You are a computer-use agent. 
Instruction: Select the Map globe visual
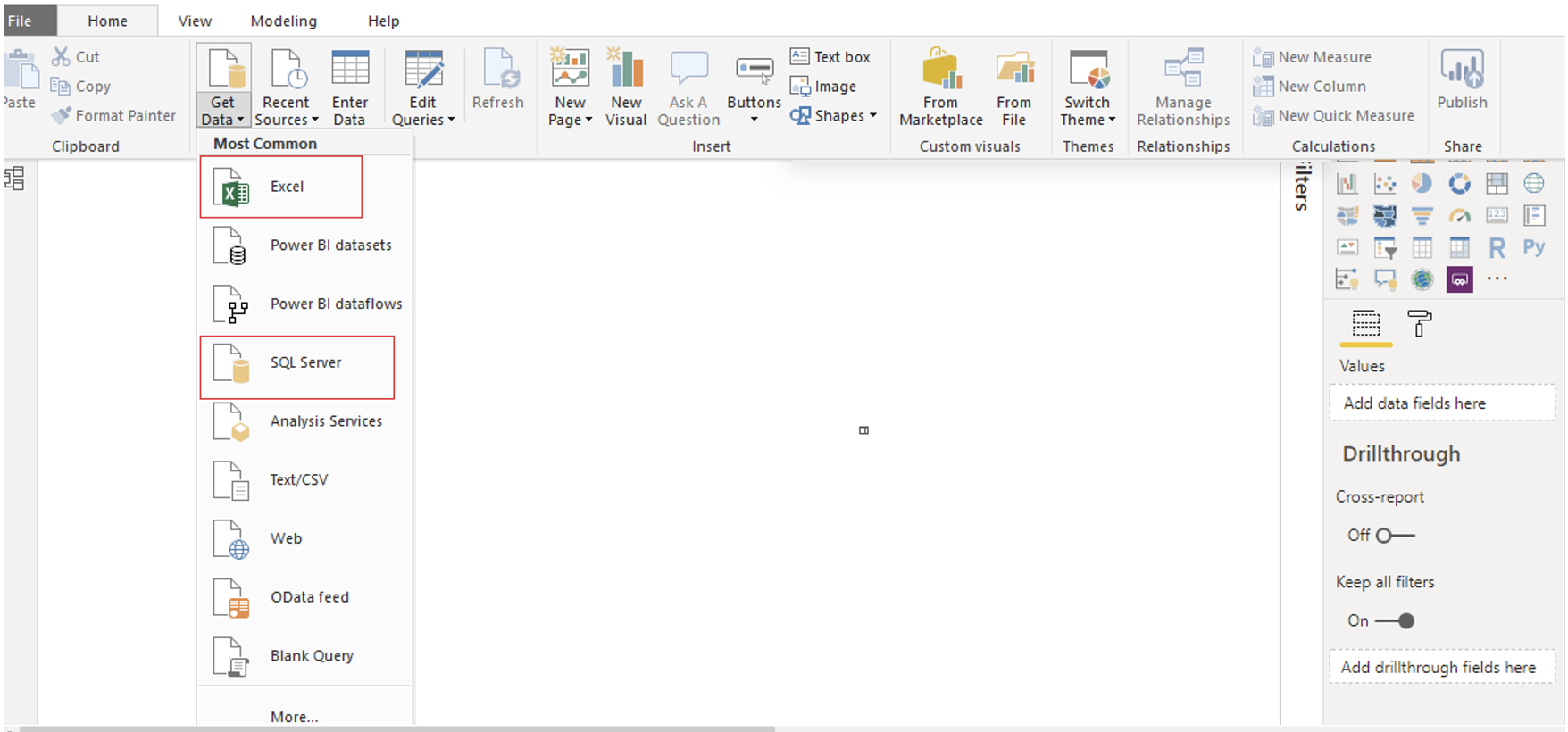click(1534, 184)
